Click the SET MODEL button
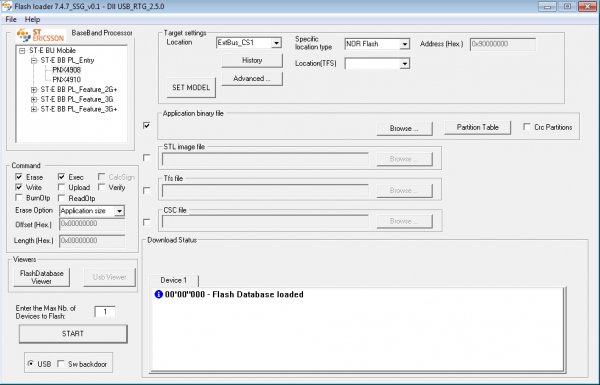Screen dimensions: 600x385 click(x=191, y=88)
